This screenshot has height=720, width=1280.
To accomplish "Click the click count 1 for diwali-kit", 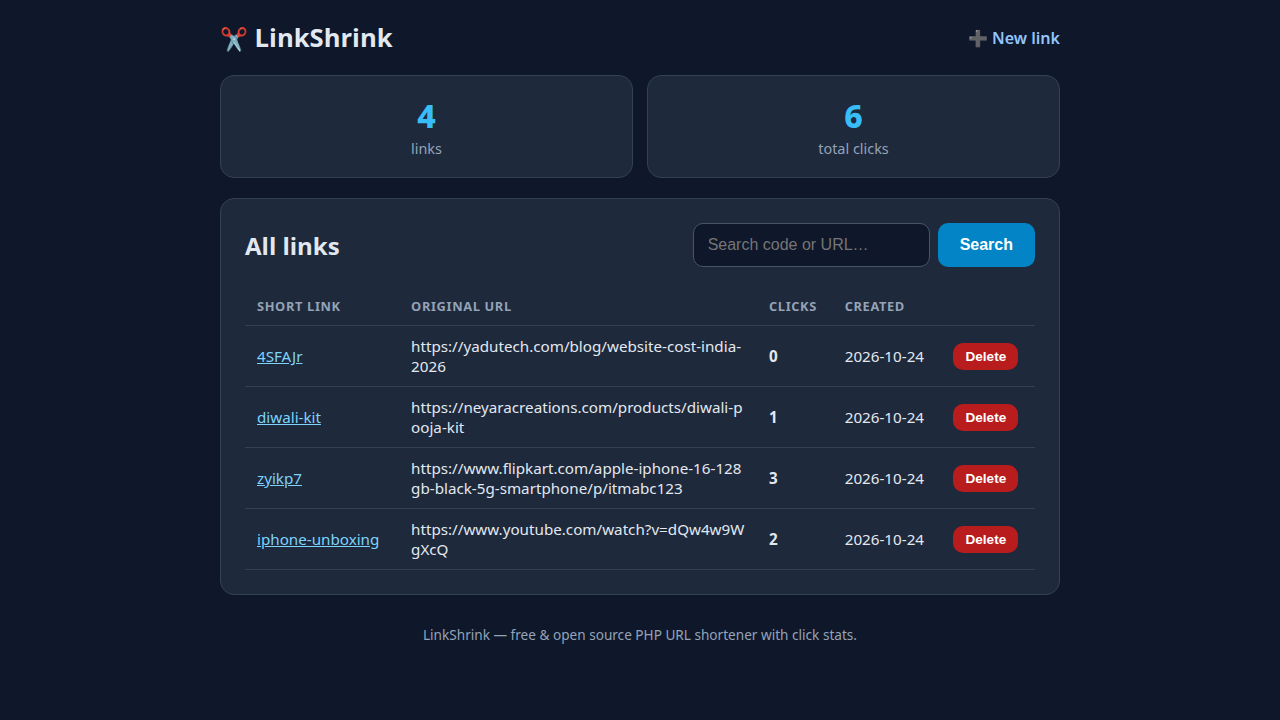I will pyautogui.click(x=773, y=418).
